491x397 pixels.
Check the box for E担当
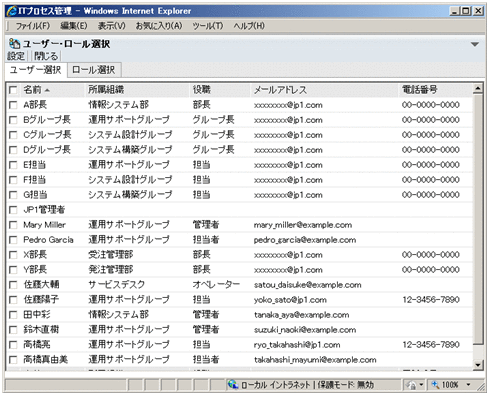[x=13, y=165]
